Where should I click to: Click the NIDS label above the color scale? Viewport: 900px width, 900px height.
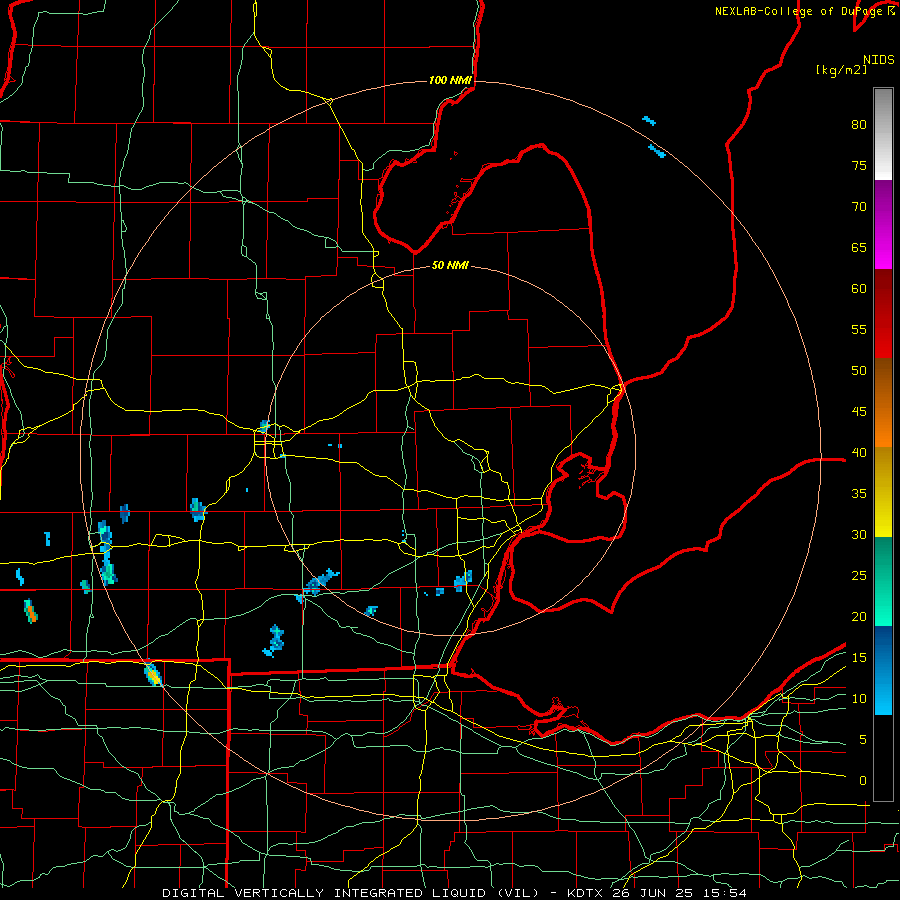pos(878,60)
